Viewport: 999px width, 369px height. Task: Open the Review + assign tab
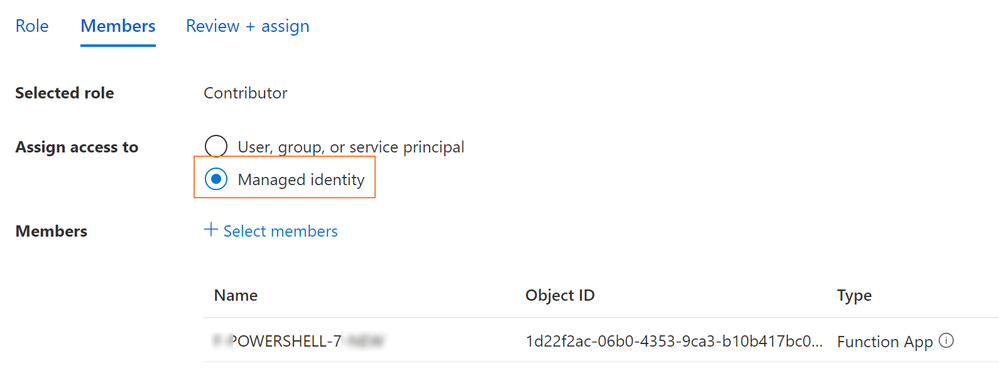click(247, 26)
